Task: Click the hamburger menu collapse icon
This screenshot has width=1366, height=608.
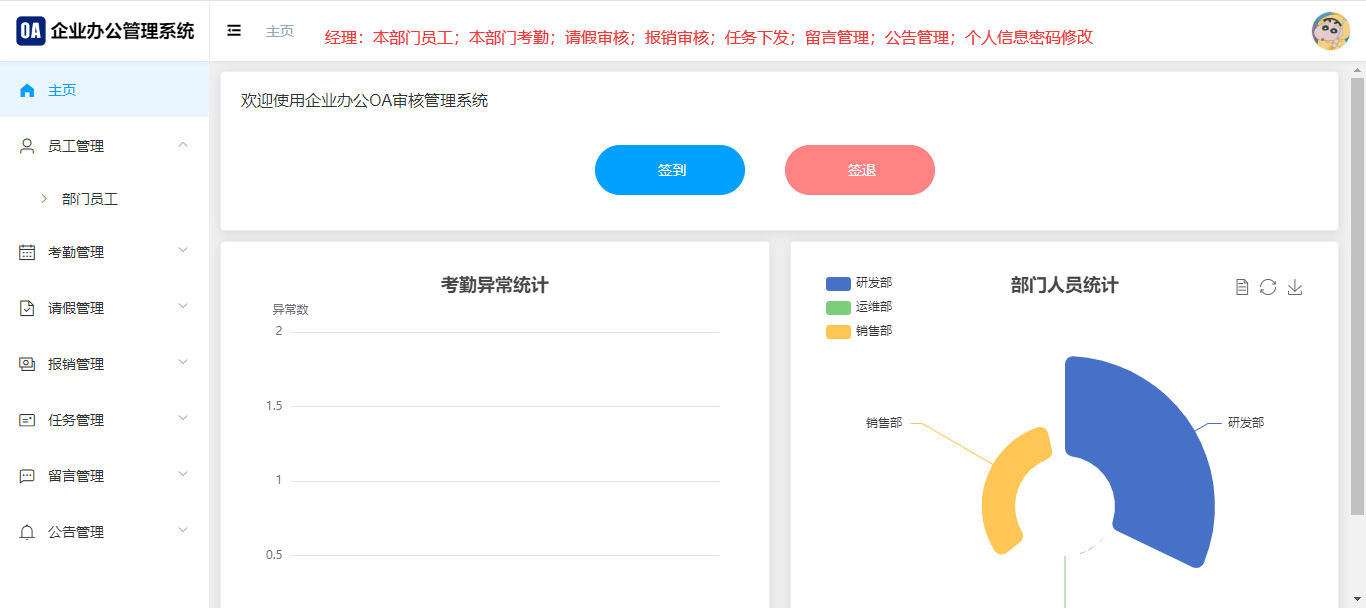Action: coord(234,31)
